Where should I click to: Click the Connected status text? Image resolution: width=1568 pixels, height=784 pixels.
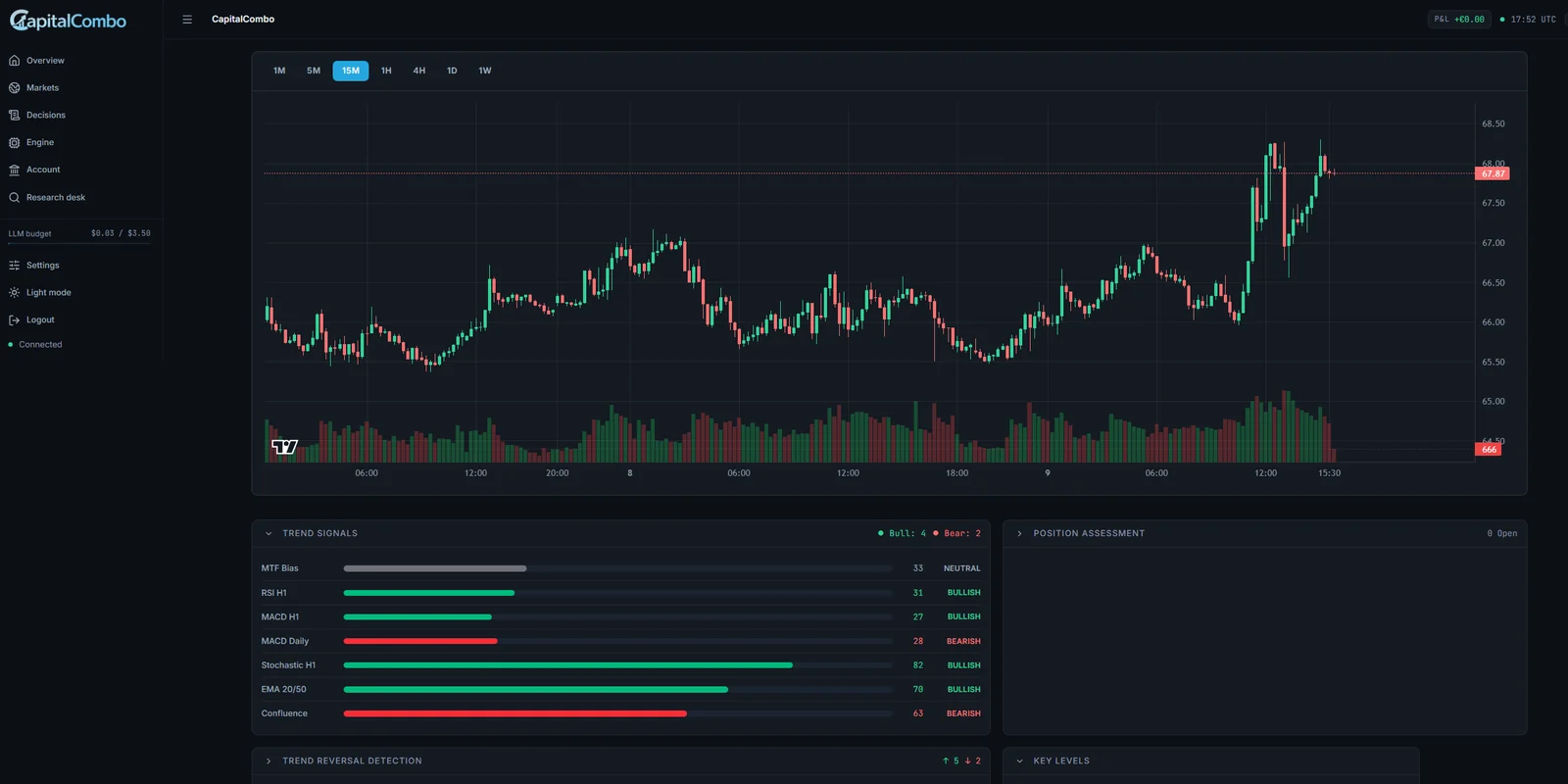40,345
